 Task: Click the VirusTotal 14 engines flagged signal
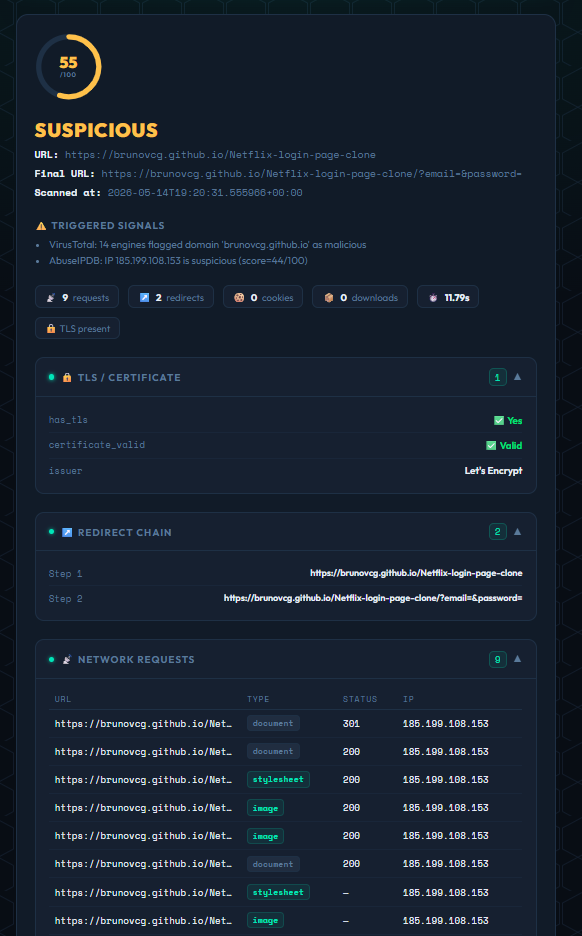click(x=208, y=245)
